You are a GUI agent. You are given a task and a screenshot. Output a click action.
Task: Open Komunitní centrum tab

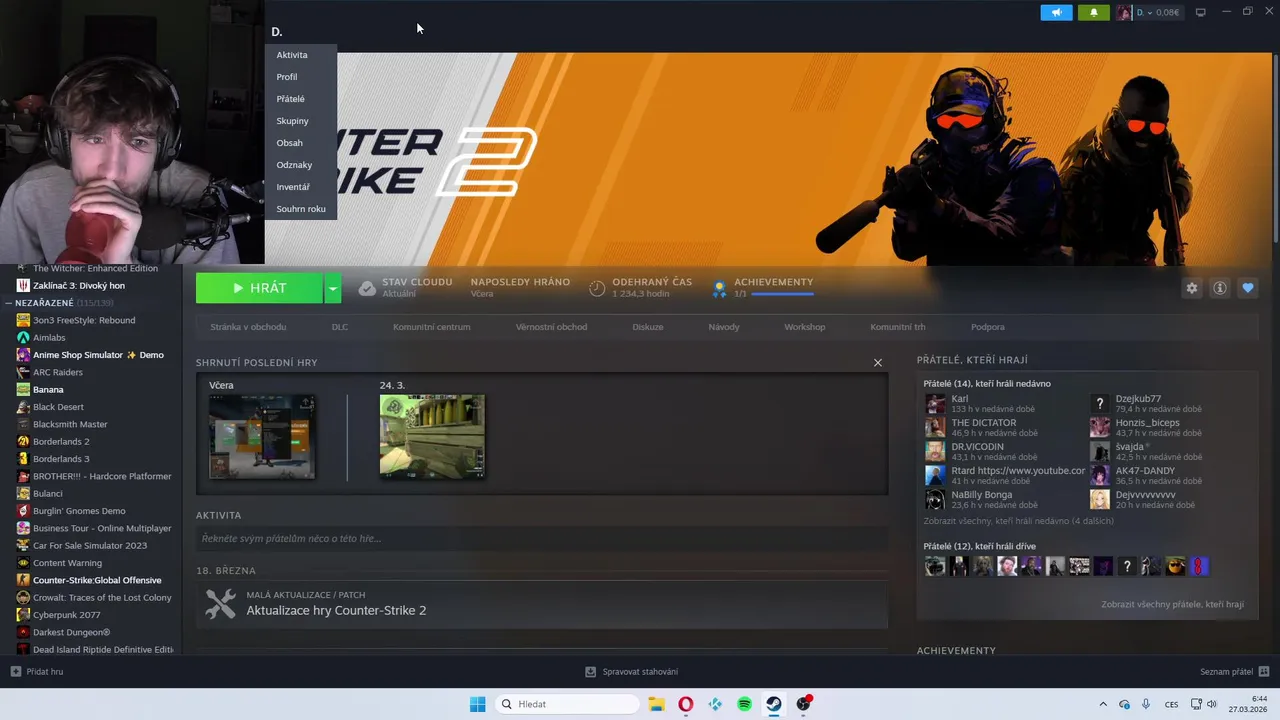coord(431,327)
